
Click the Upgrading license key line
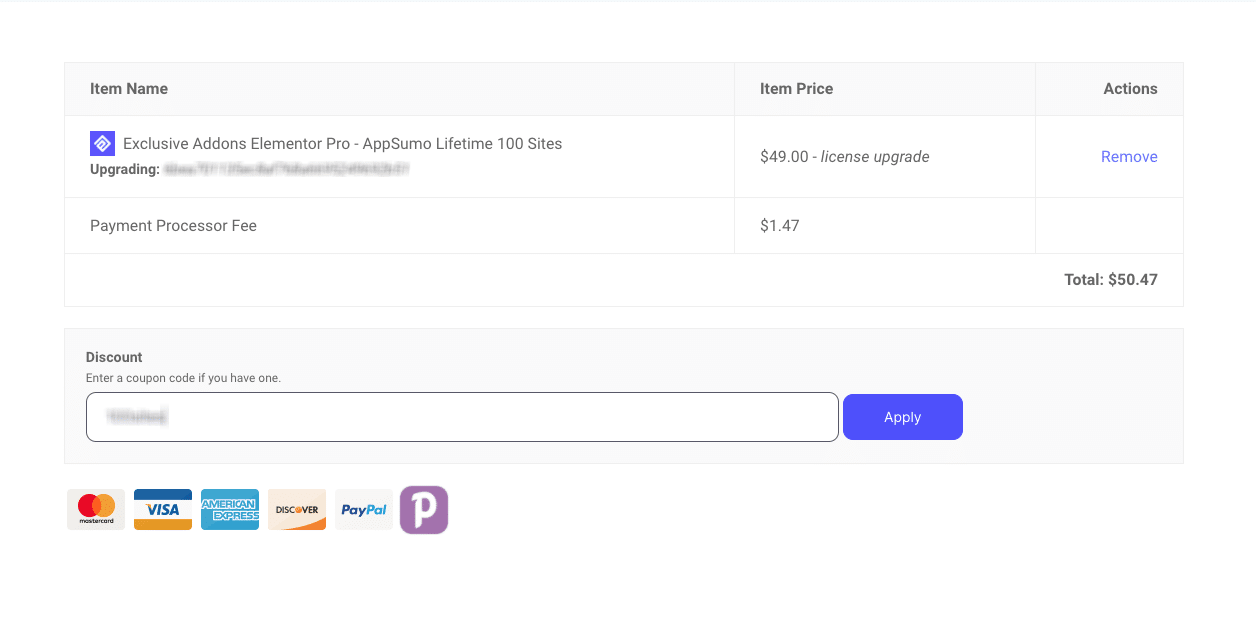pyautogui.click(x=250, y=170)
